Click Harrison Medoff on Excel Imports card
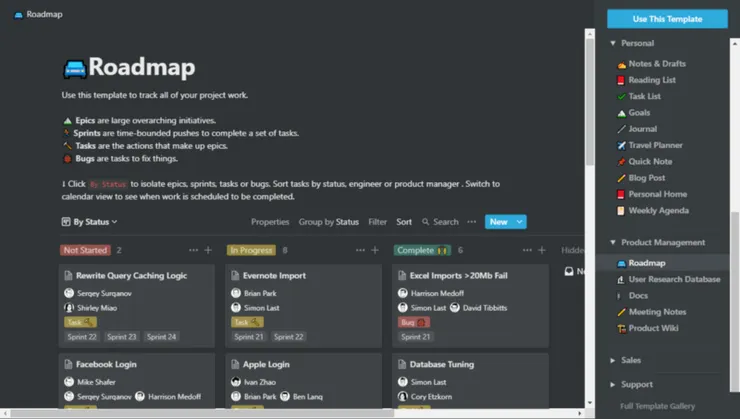 click(431, 293)
